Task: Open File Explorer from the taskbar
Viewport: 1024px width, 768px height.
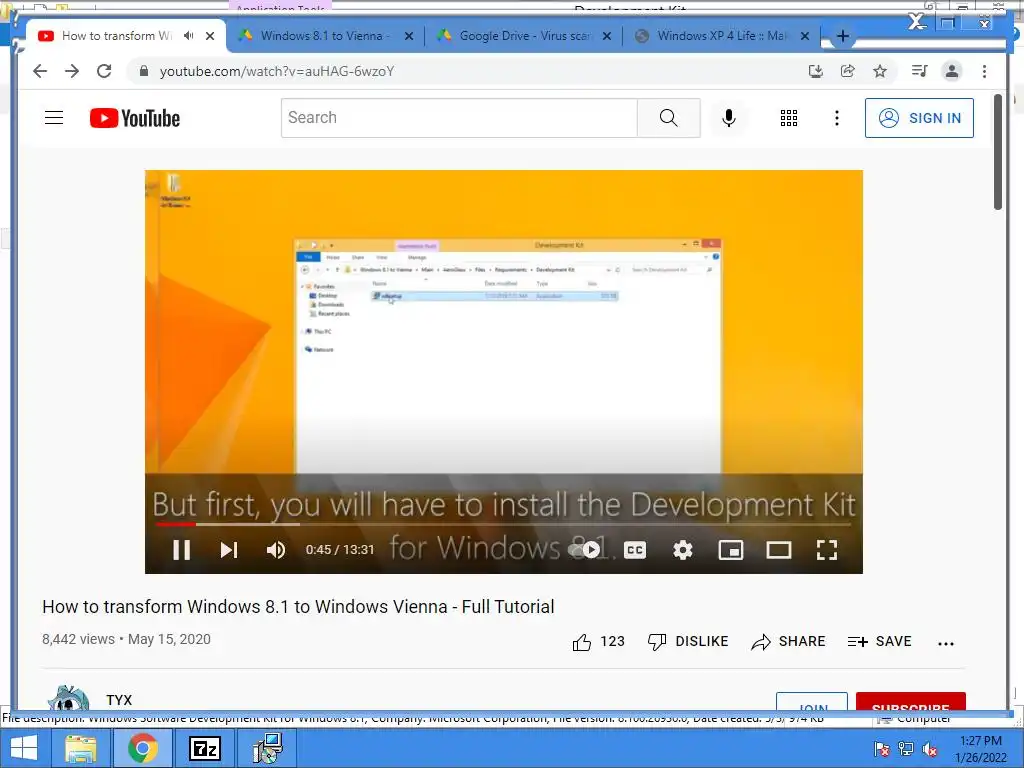Action: tap(80, 748)
